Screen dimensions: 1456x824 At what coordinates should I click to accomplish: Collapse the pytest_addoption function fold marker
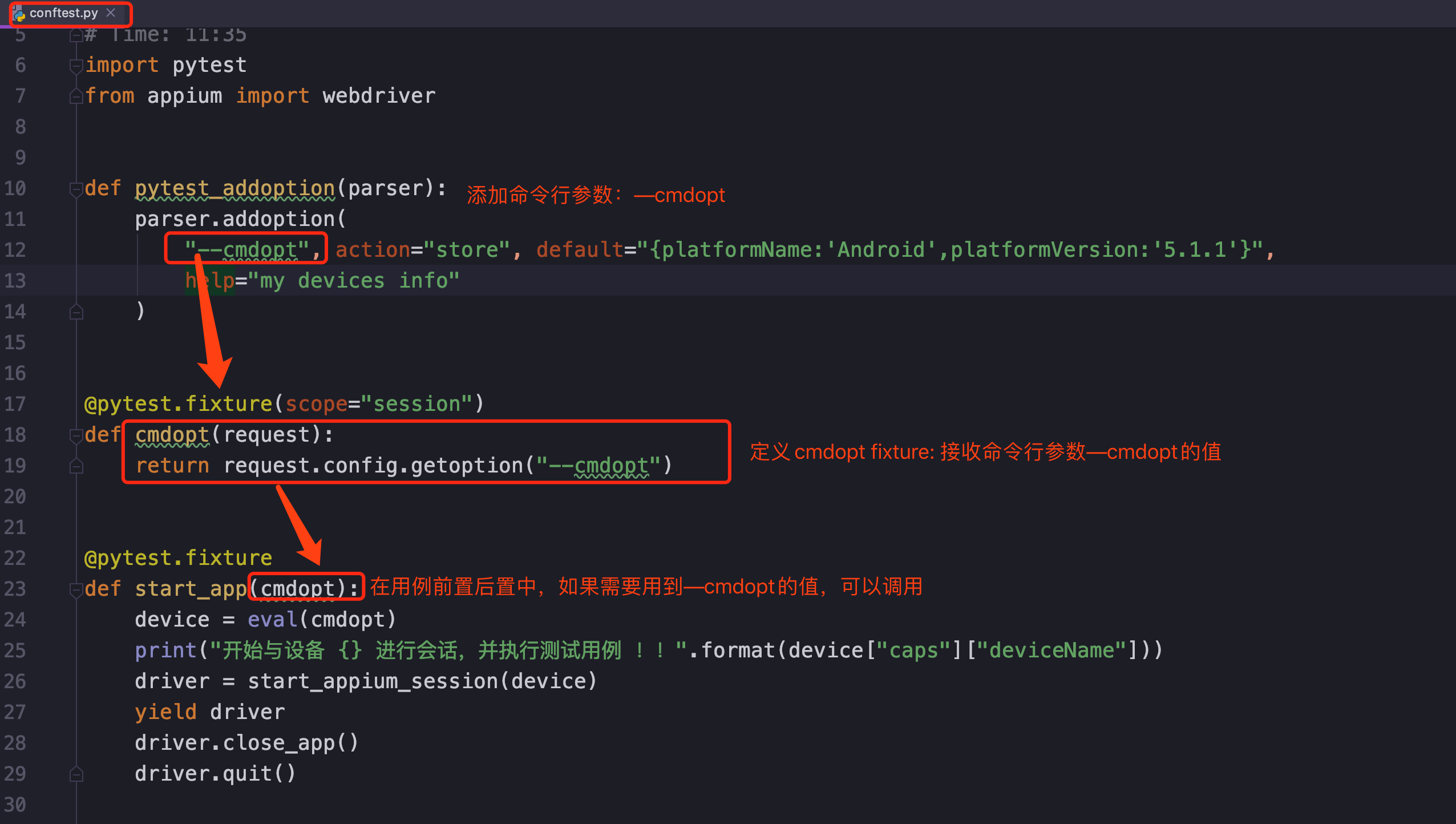76,189
